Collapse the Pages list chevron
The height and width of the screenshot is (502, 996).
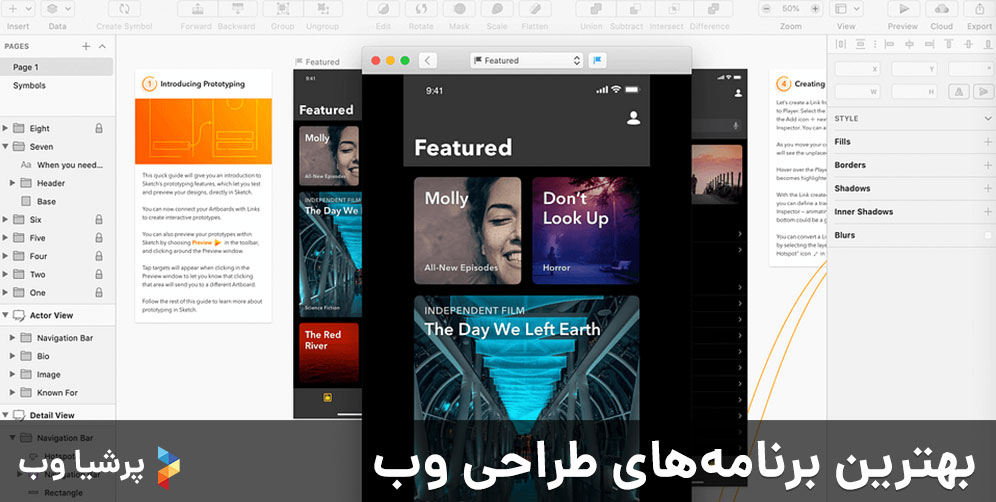(x=102, y=46)
